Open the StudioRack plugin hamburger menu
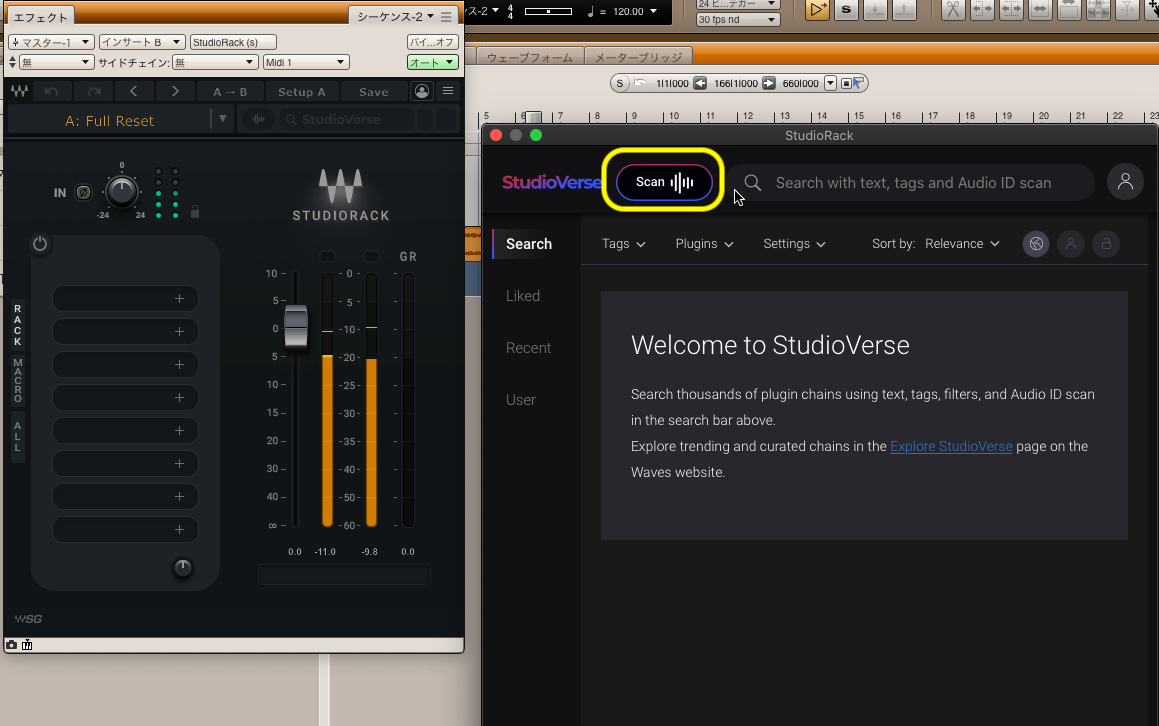Screen dimensions: 1159x726 pyautogui.click(x=448, y=91)
